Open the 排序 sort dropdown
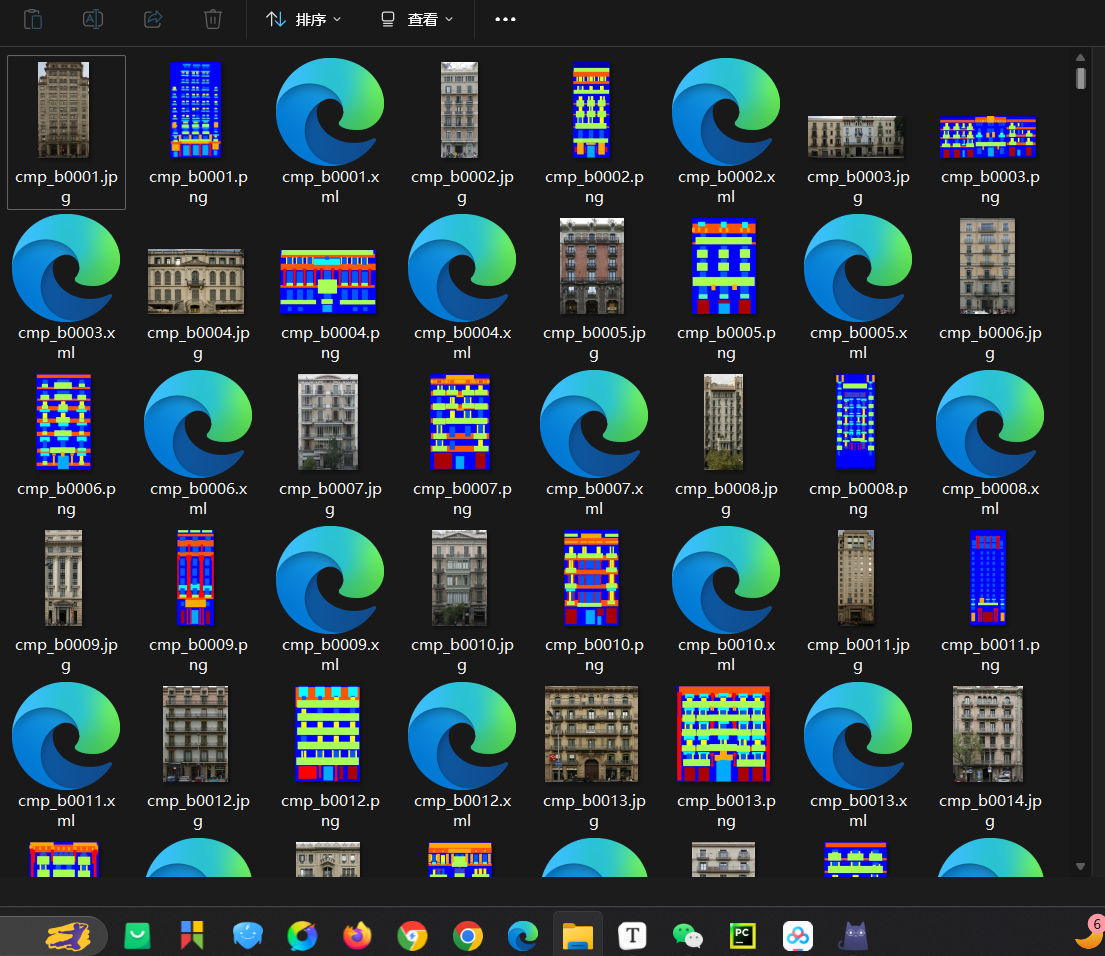 pos(304,19)
